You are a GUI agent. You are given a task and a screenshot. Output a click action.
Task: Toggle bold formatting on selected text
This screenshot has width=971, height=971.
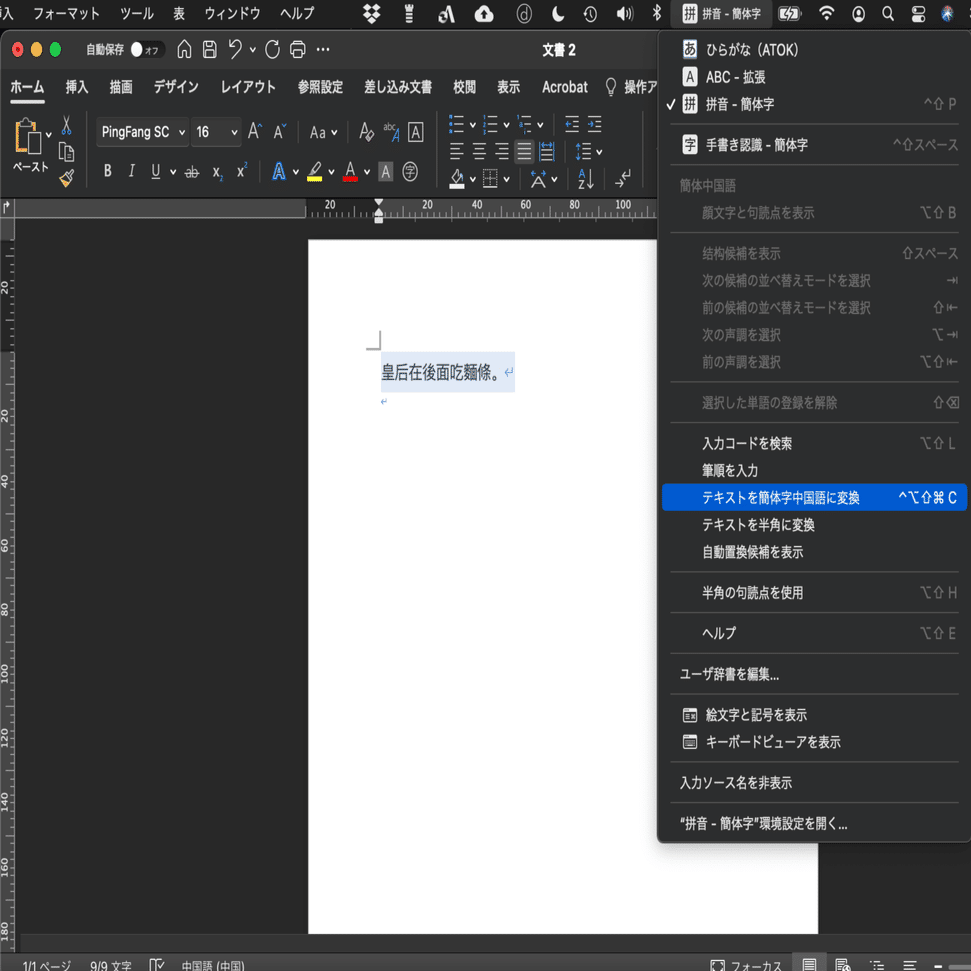[x=106, y=170]
